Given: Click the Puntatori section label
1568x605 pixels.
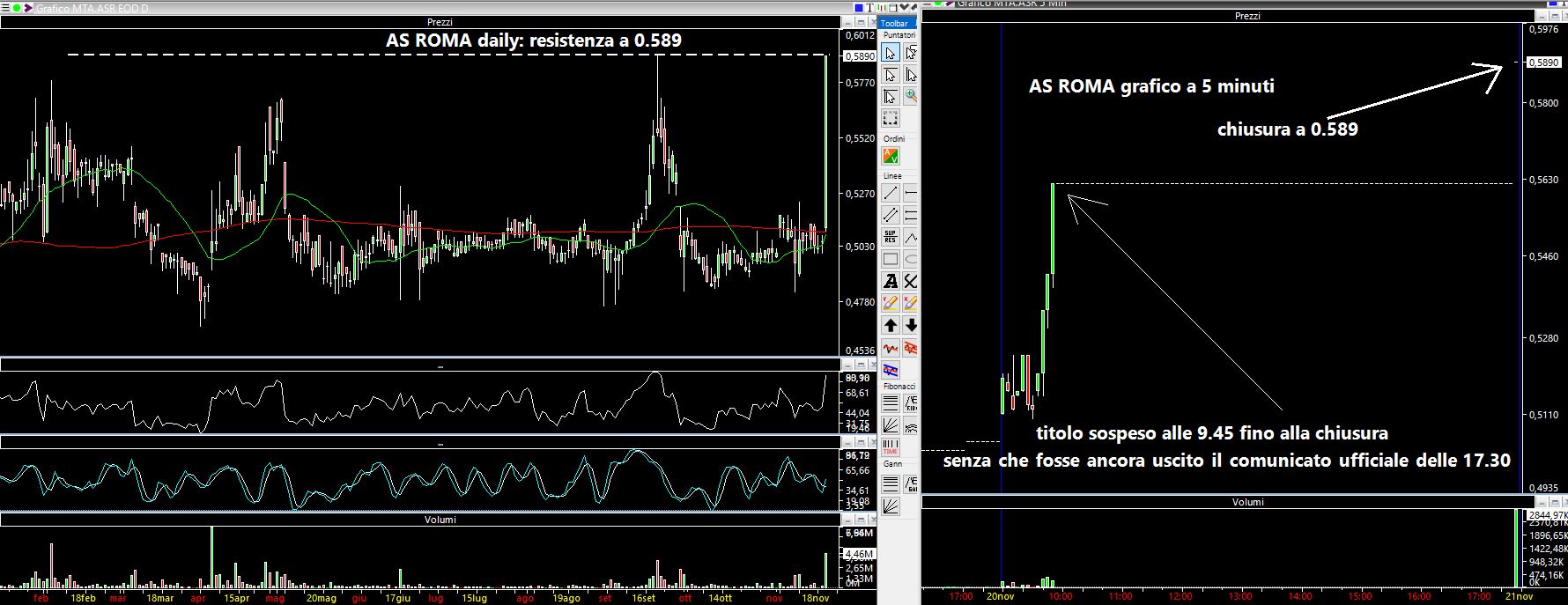Looking at the screenshot, I should click(899, 35).
